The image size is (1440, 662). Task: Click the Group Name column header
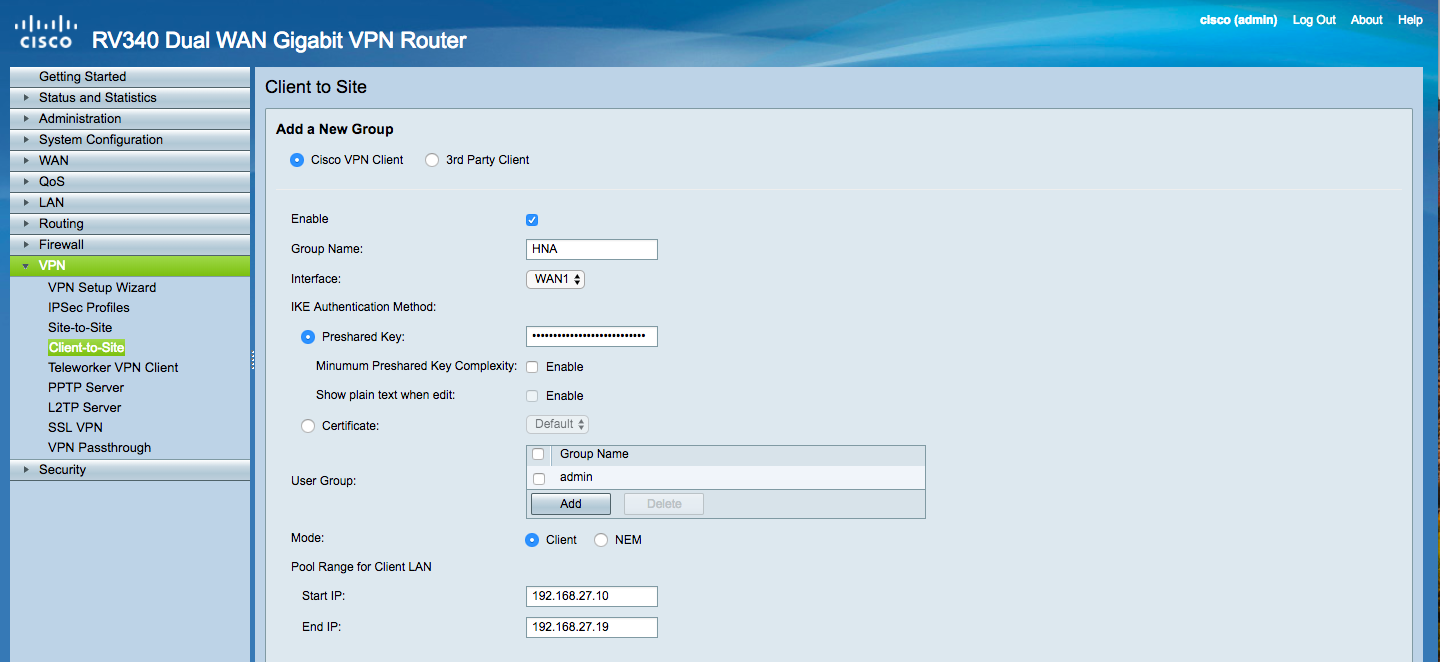594,454
